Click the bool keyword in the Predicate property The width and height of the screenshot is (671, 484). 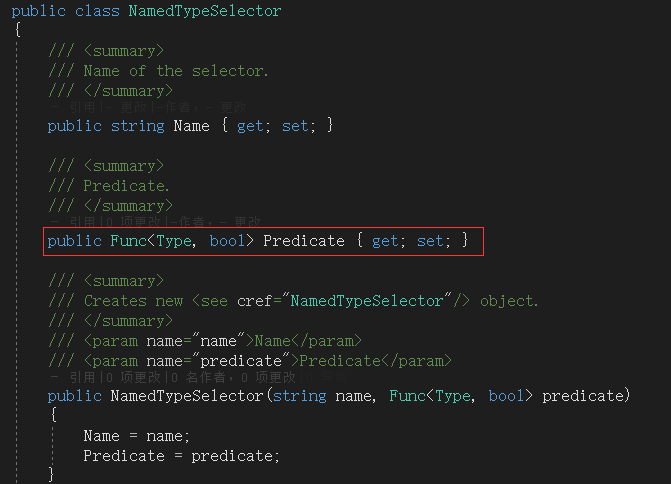[x=227, y=241]
